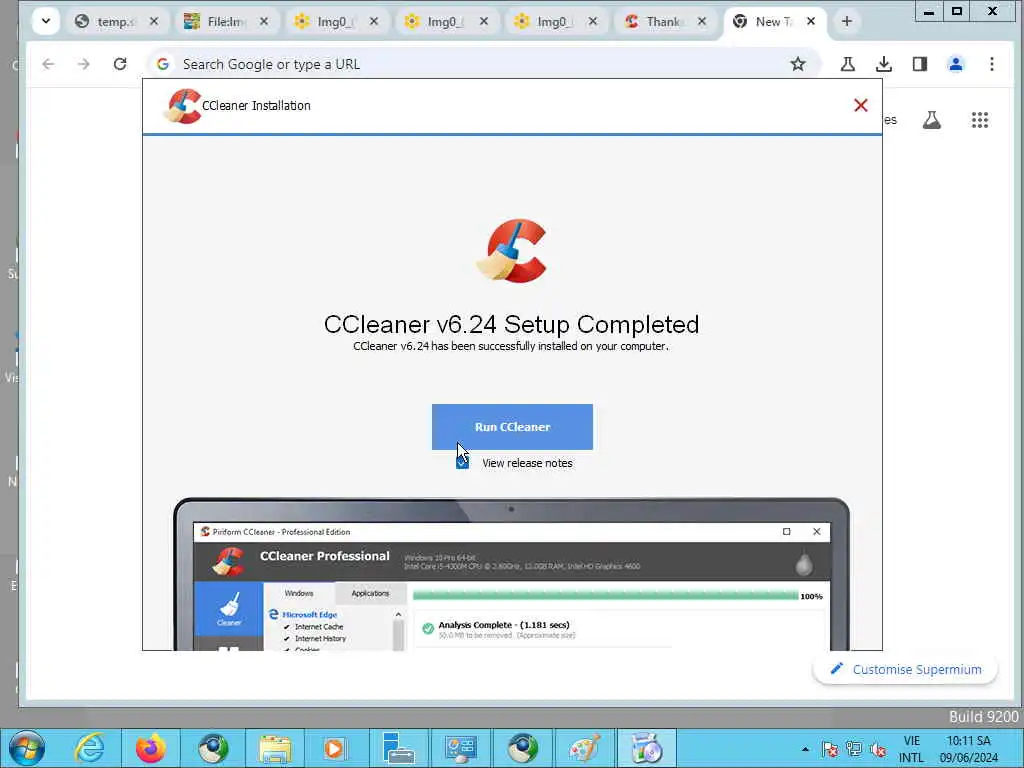Click the CCleaner logo in installer header

182,106
